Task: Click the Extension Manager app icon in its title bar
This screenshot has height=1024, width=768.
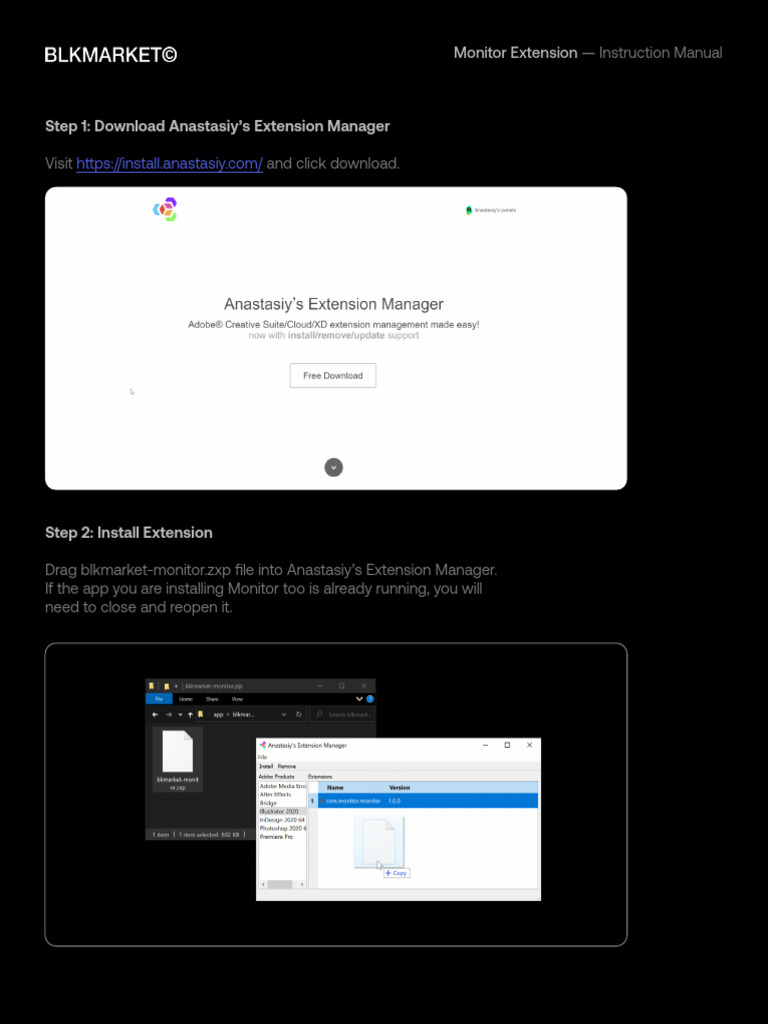Action: coord(263,744)
